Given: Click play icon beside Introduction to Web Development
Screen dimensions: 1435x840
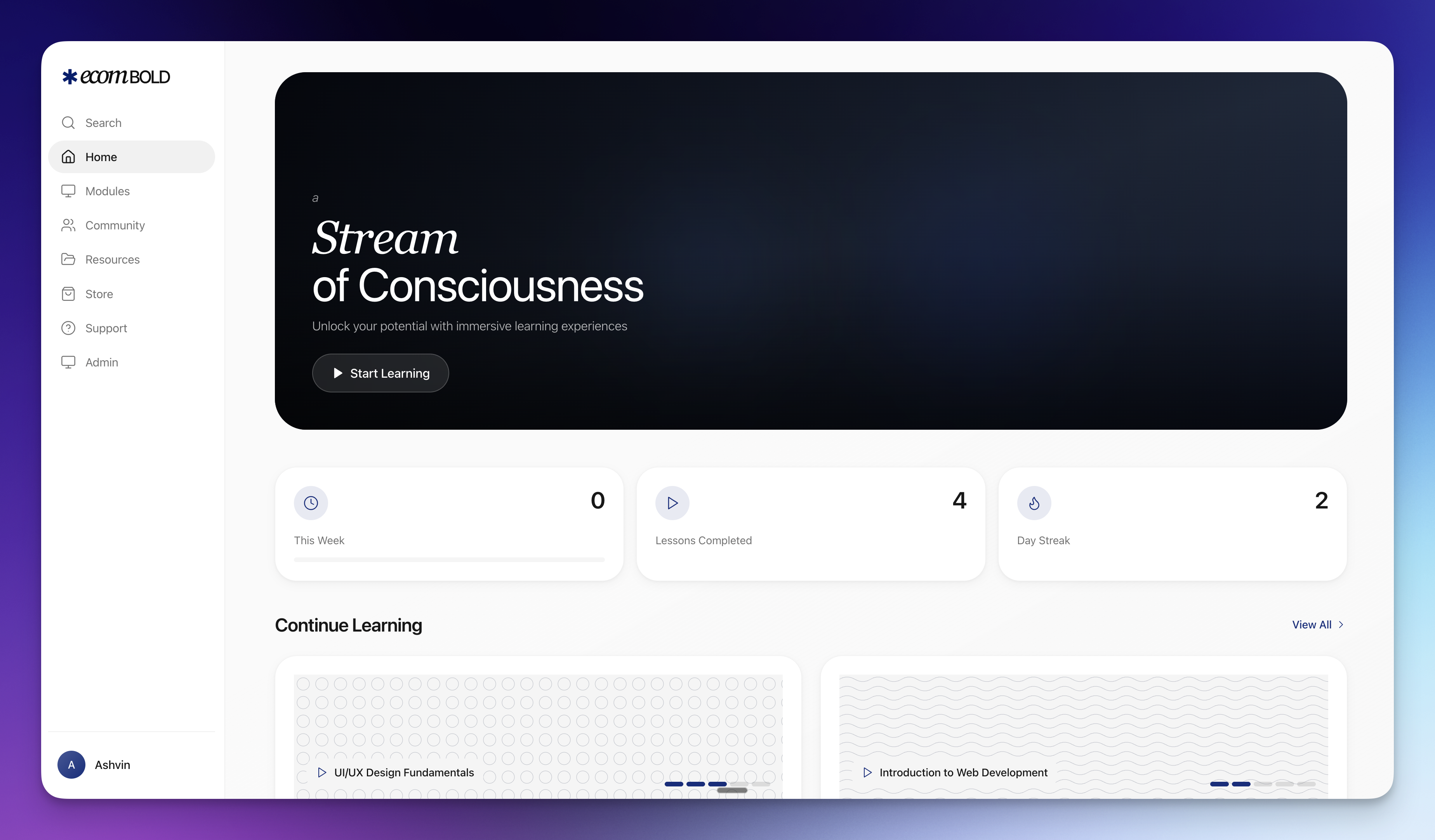Looking at the screenshot, I should coord(867,772).
